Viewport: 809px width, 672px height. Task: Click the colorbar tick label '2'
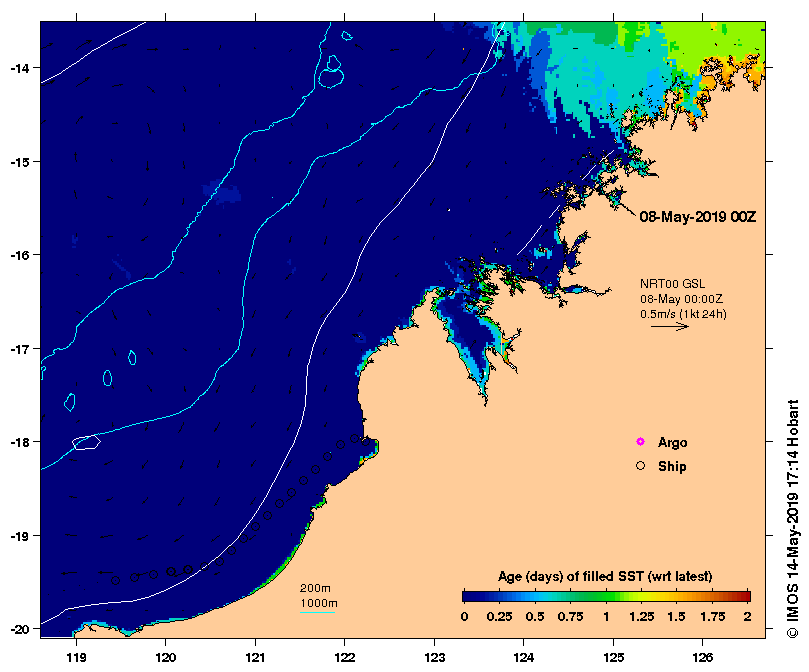coord(747,616)
